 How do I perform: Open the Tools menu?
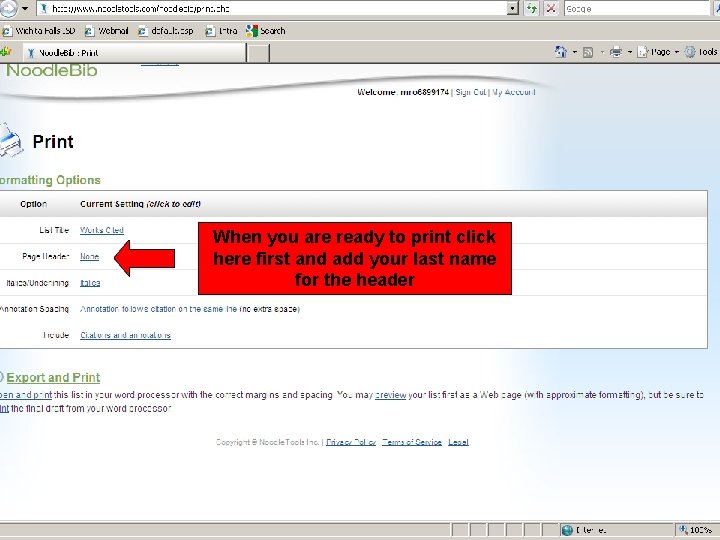701,52
